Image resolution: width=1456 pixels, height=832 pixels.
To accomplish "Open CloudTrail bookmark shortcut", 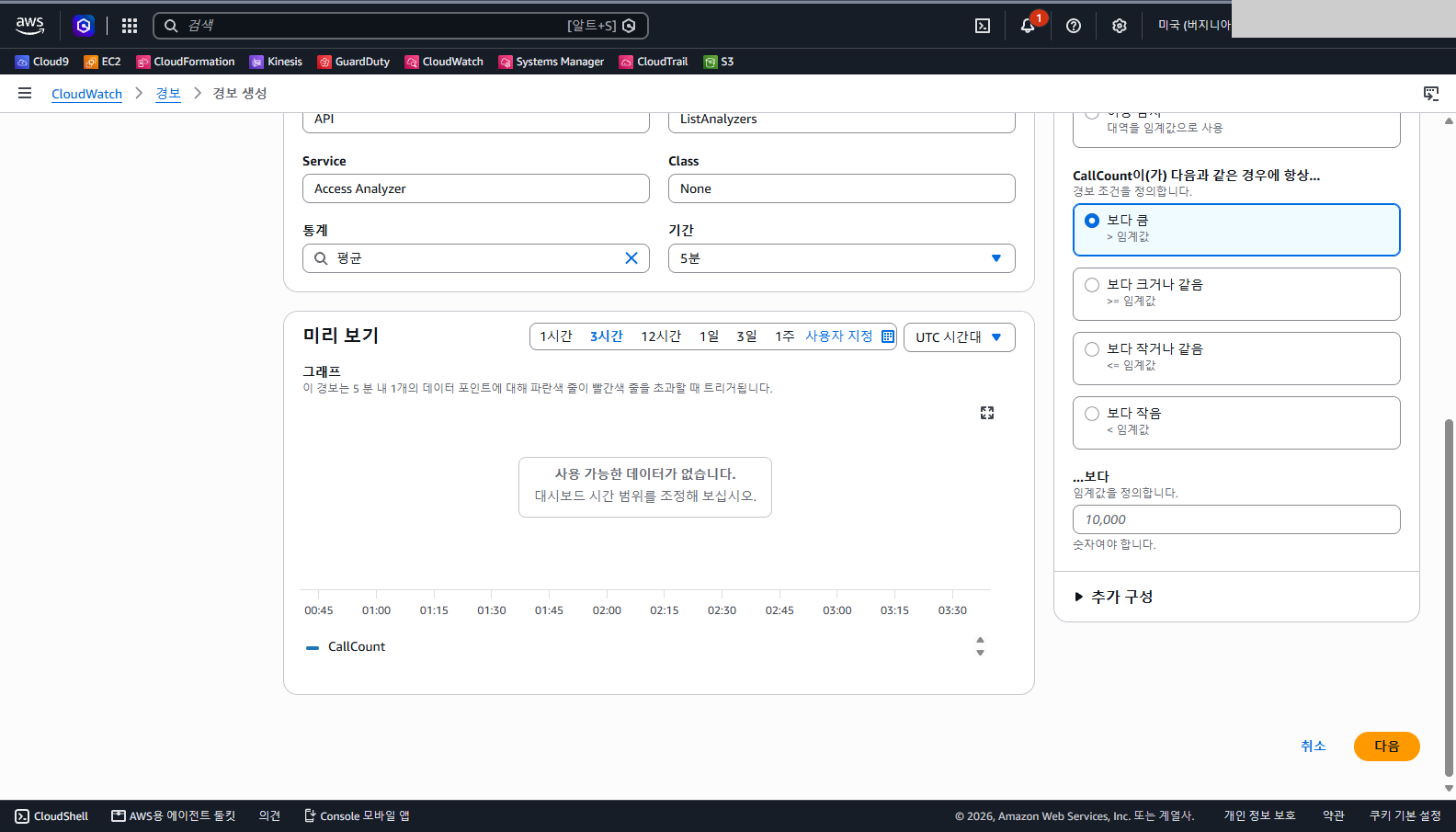I will tap(654, 62).
